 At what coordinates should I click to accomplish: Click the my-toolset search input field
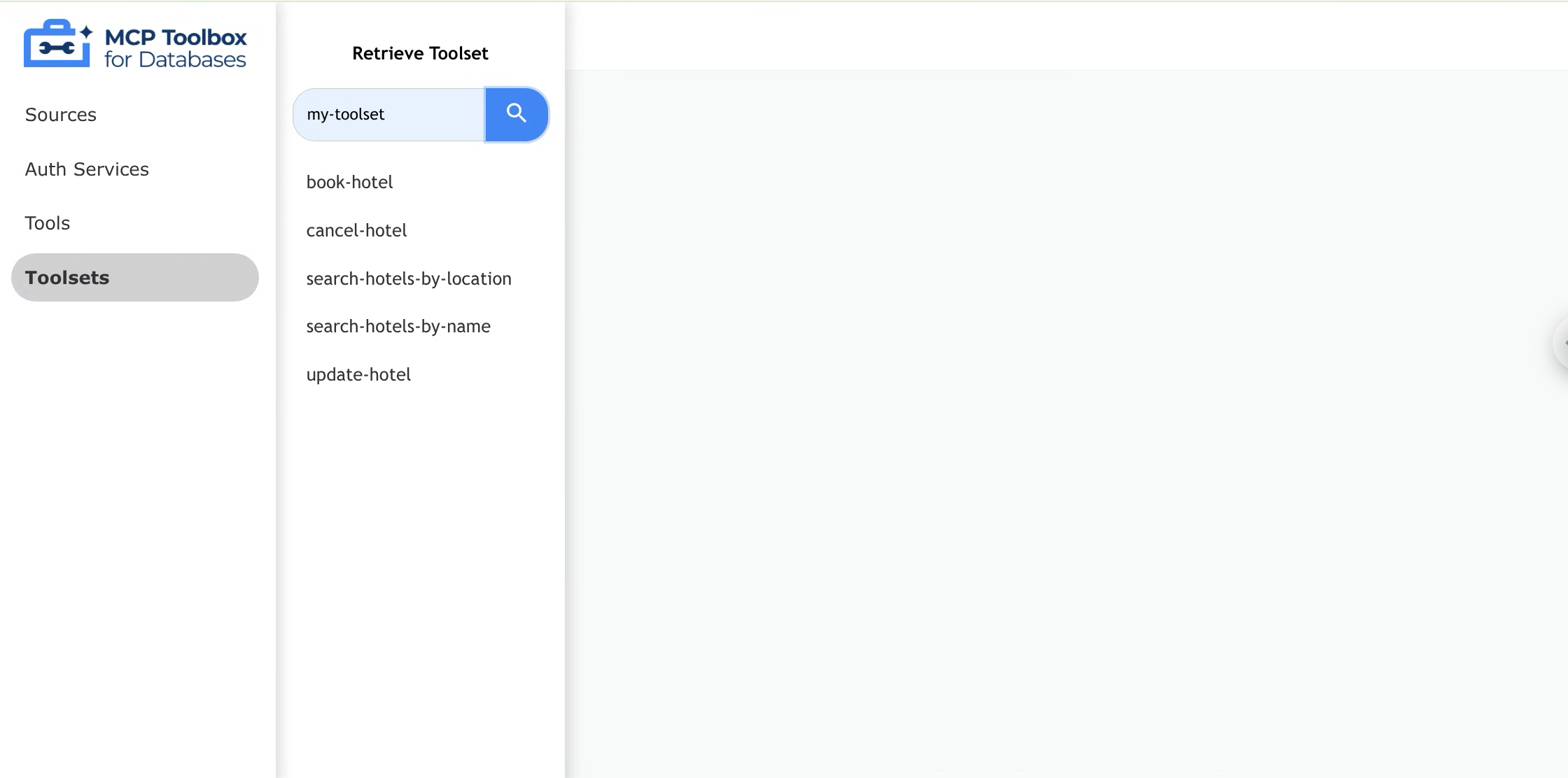[x=388, y=114]
